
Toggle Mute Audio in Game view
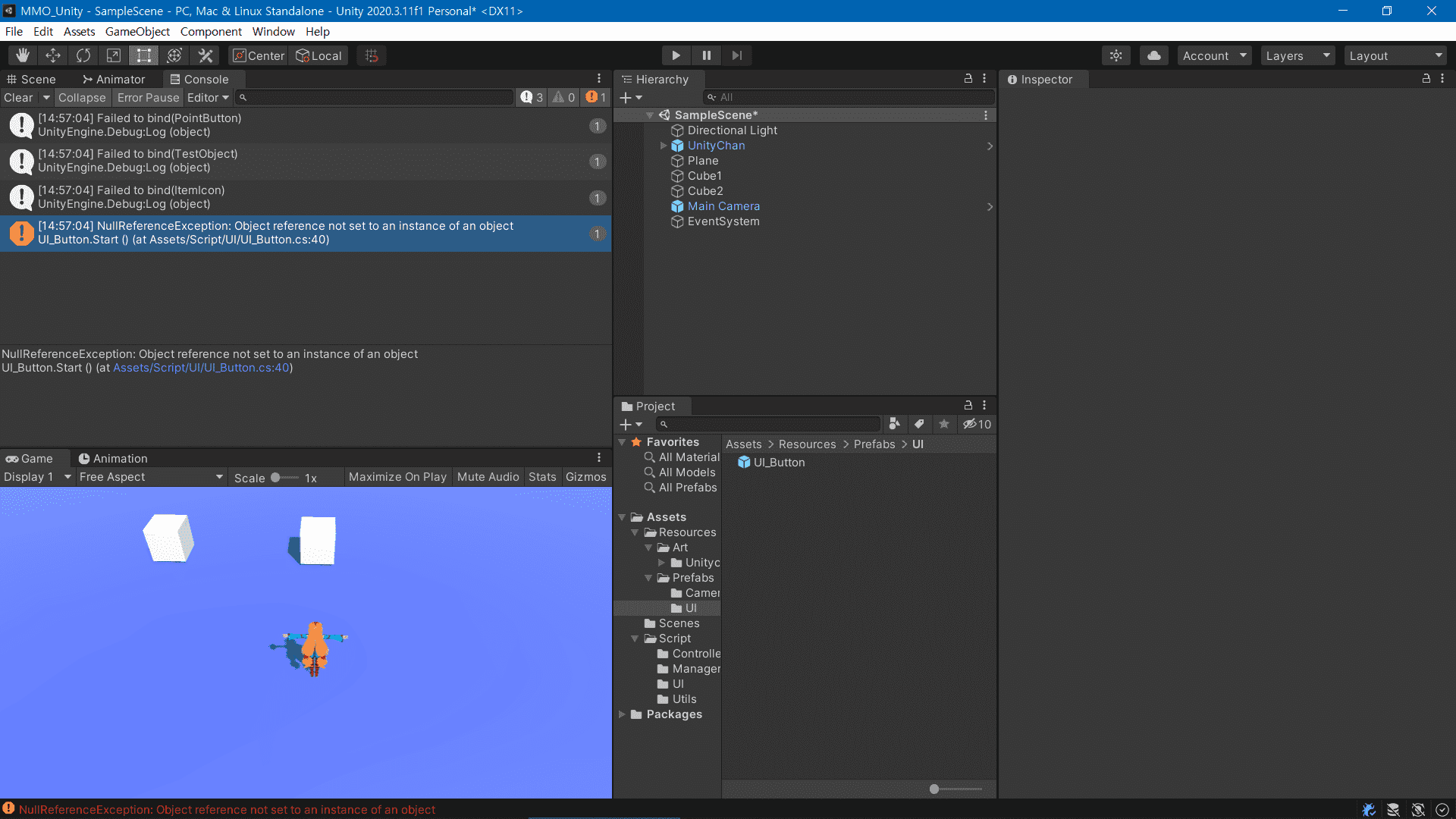click(488, 477)
